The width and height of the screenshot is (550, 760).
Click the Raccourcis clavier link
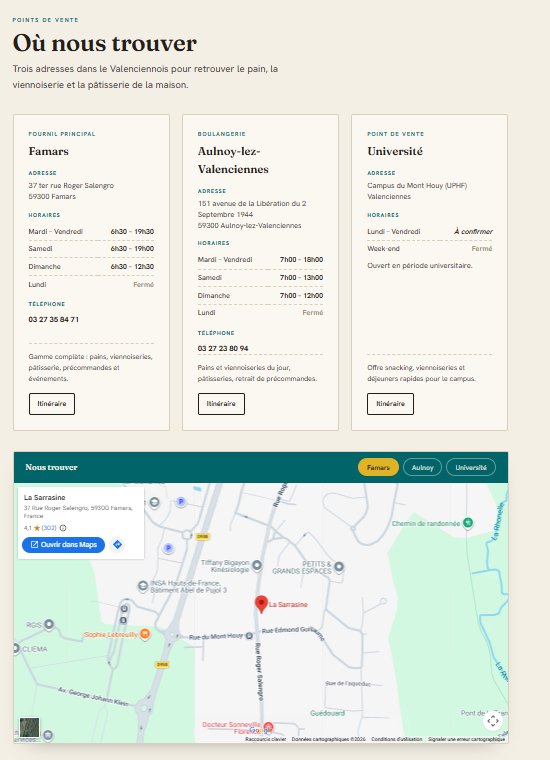click(x=266, y=739)
